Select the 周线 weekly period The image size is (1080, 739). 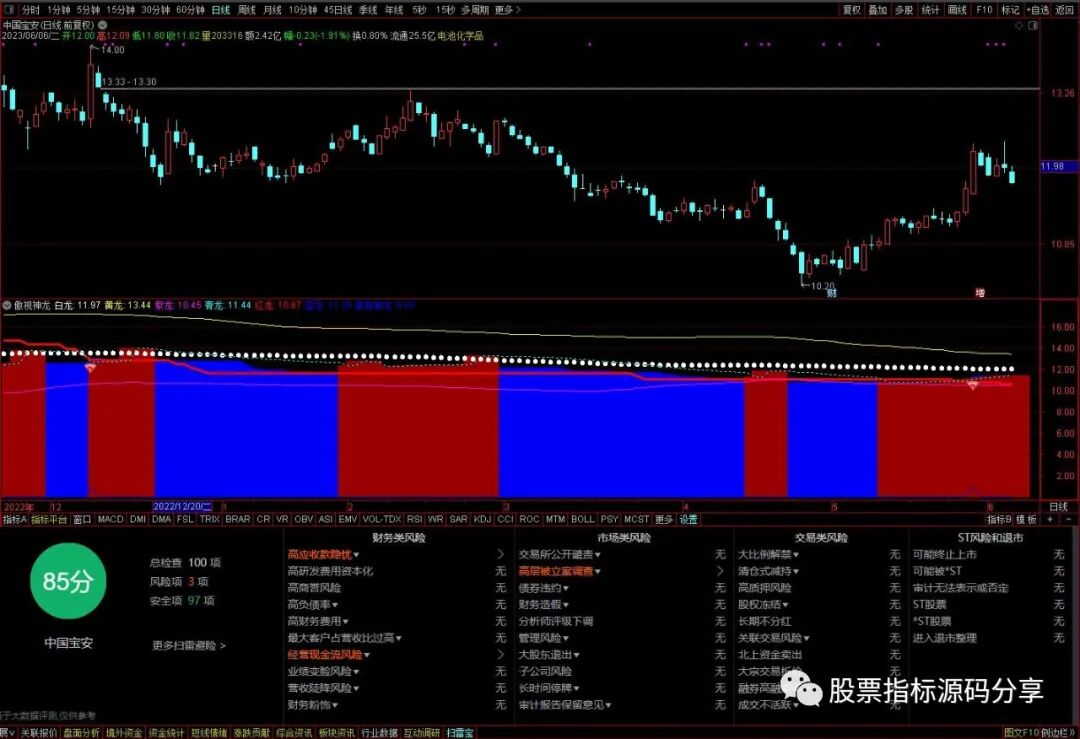[247, 10]
